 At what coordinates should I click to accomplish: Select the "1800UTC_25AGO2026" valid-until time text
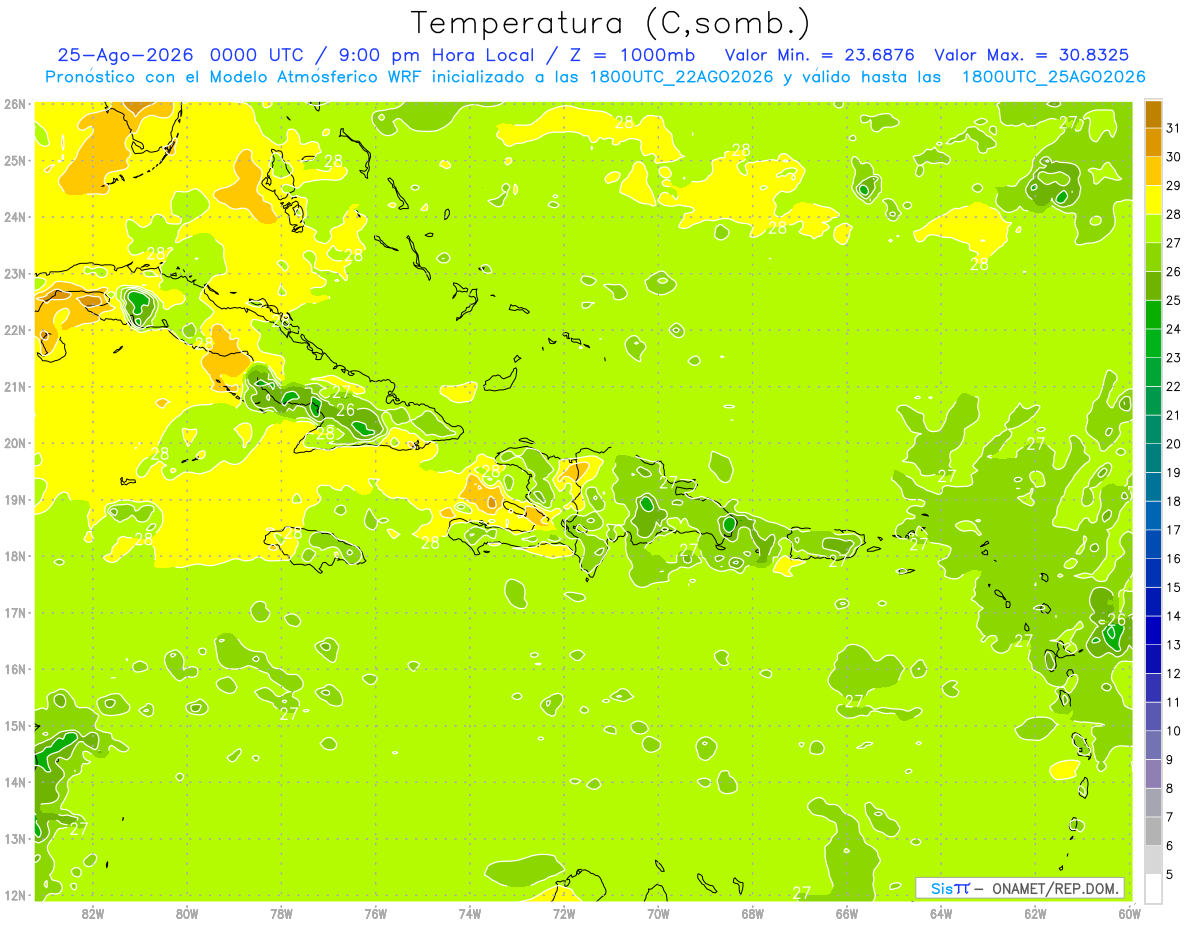tap(1054, 77)
